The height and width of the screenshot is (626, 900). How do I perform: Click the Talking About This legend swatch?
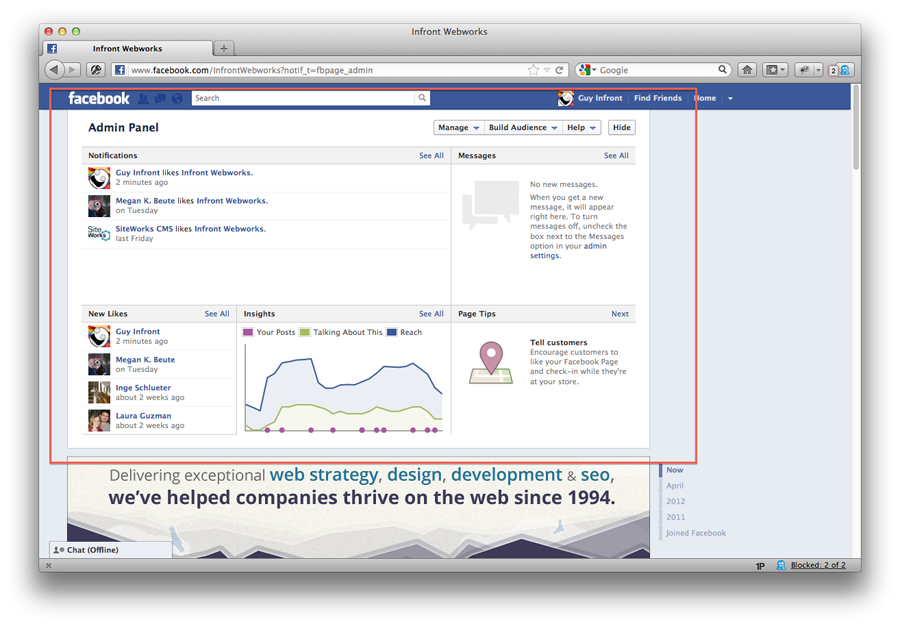point(305,332)
